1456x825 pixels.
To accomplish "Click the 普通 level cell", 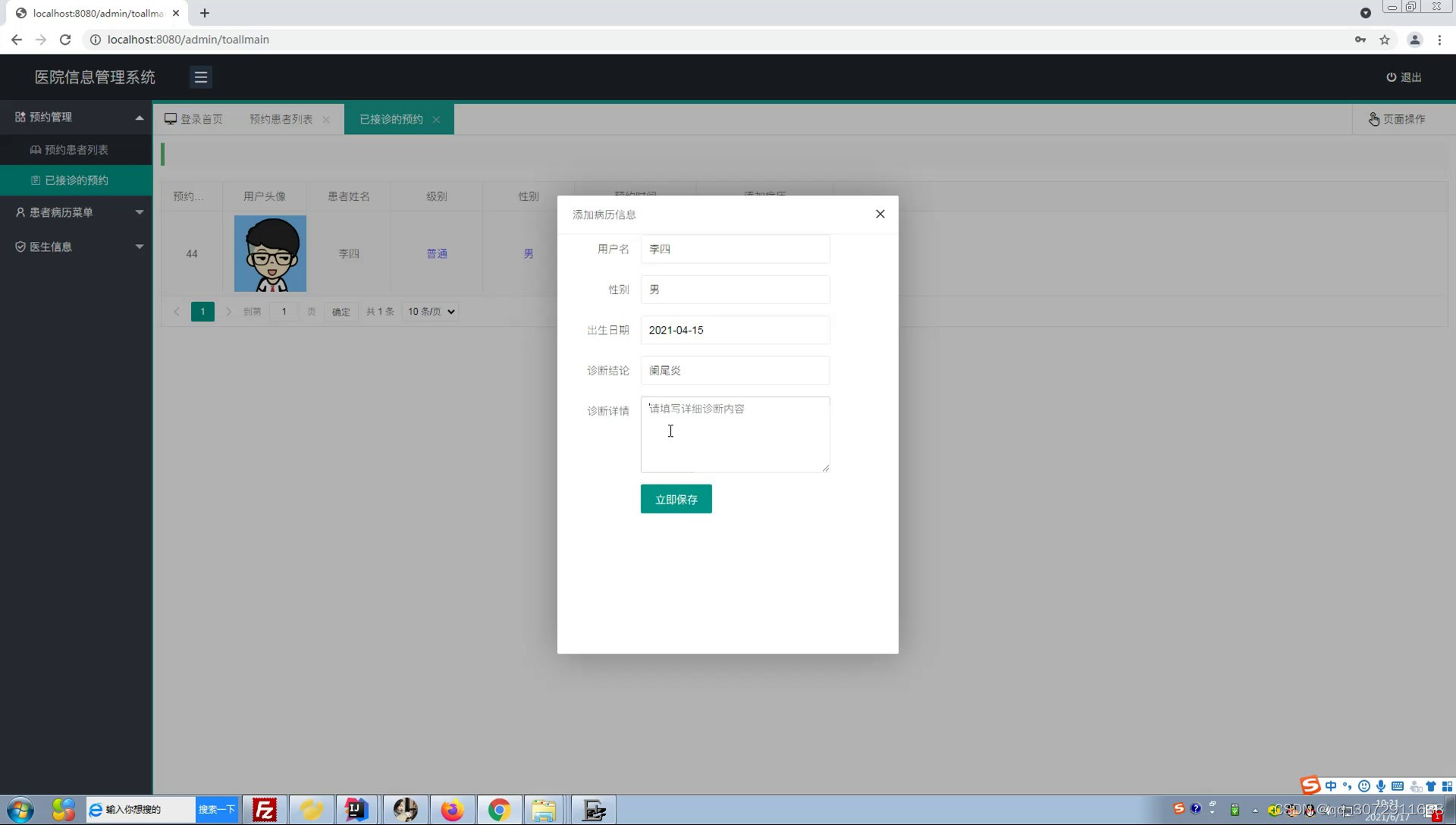I will [437, 253].
